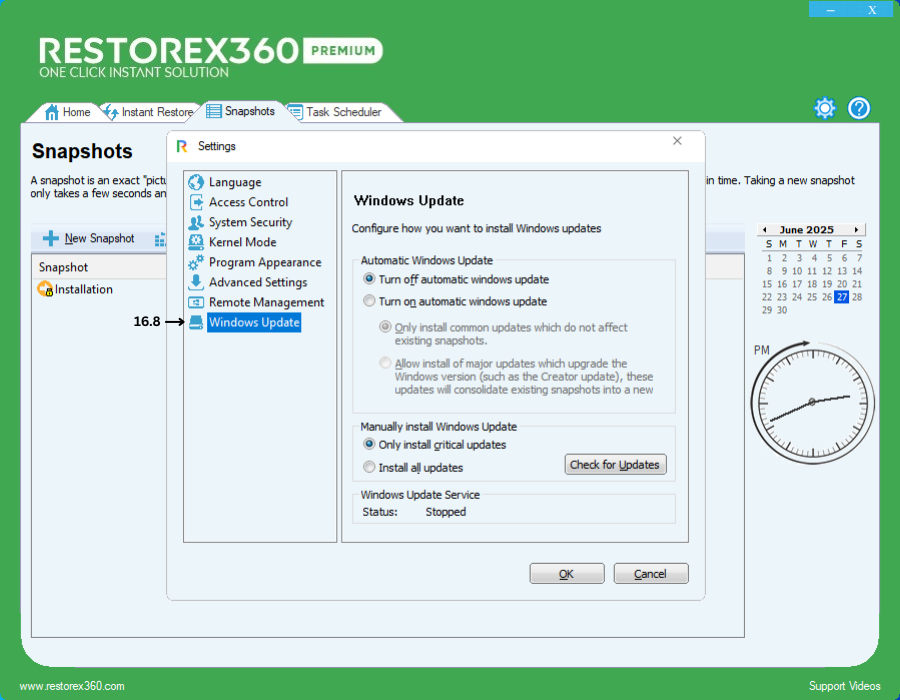Open Advanced Settings in settings list
This screenshot has width=900, height=700.
click(257, 282)
